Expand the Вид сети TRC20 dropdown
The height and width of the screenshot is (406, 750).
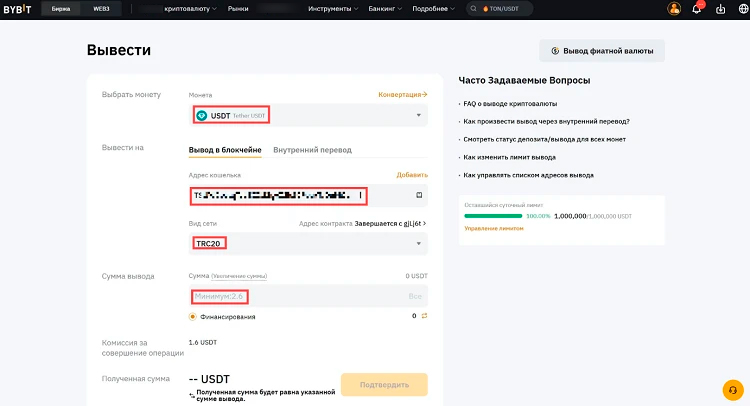(x=308, y=243)
